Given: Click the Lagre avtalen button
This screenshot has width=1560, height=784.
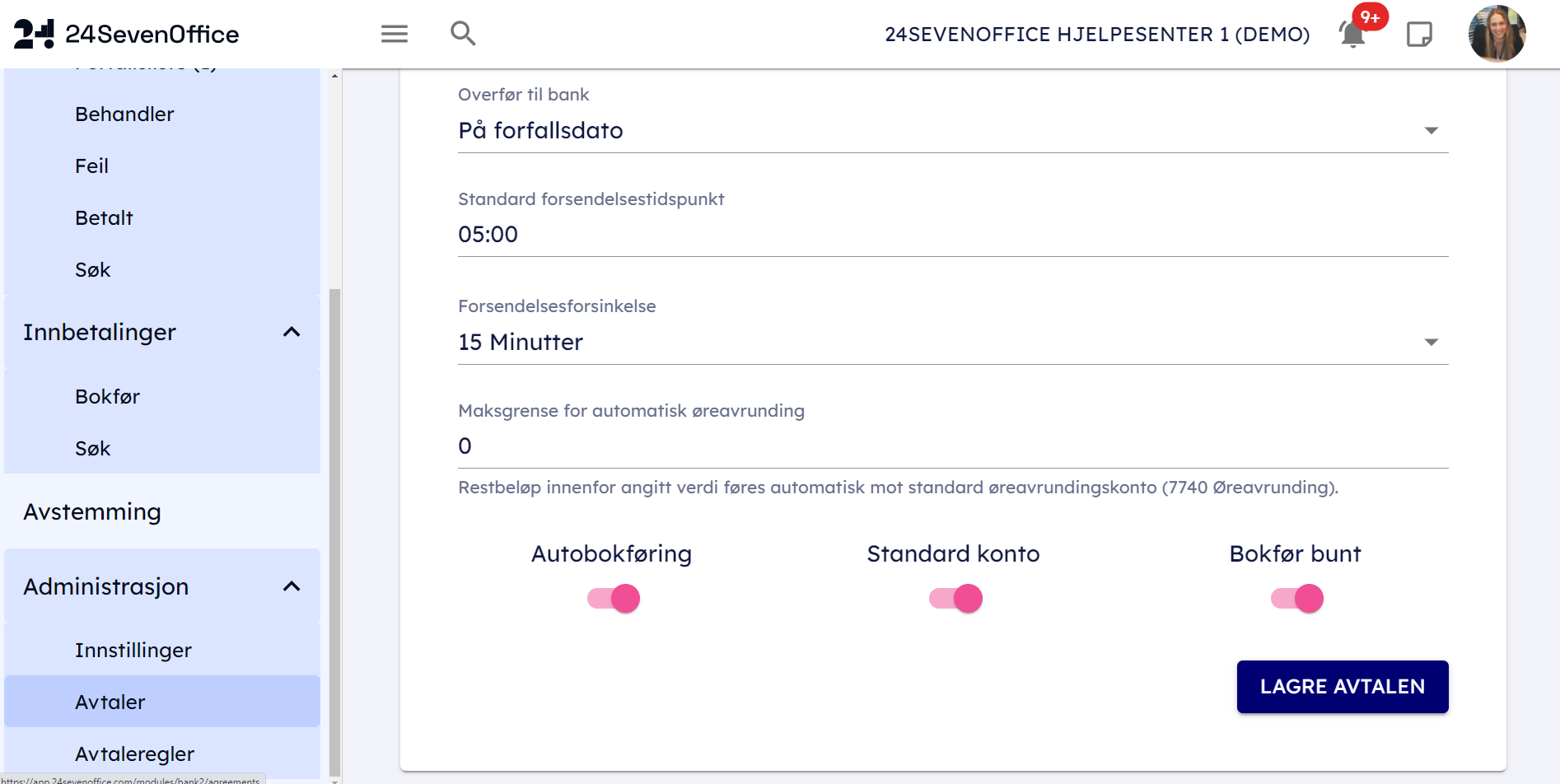Looking at the screenshot, I should (x=1342, y=687).
